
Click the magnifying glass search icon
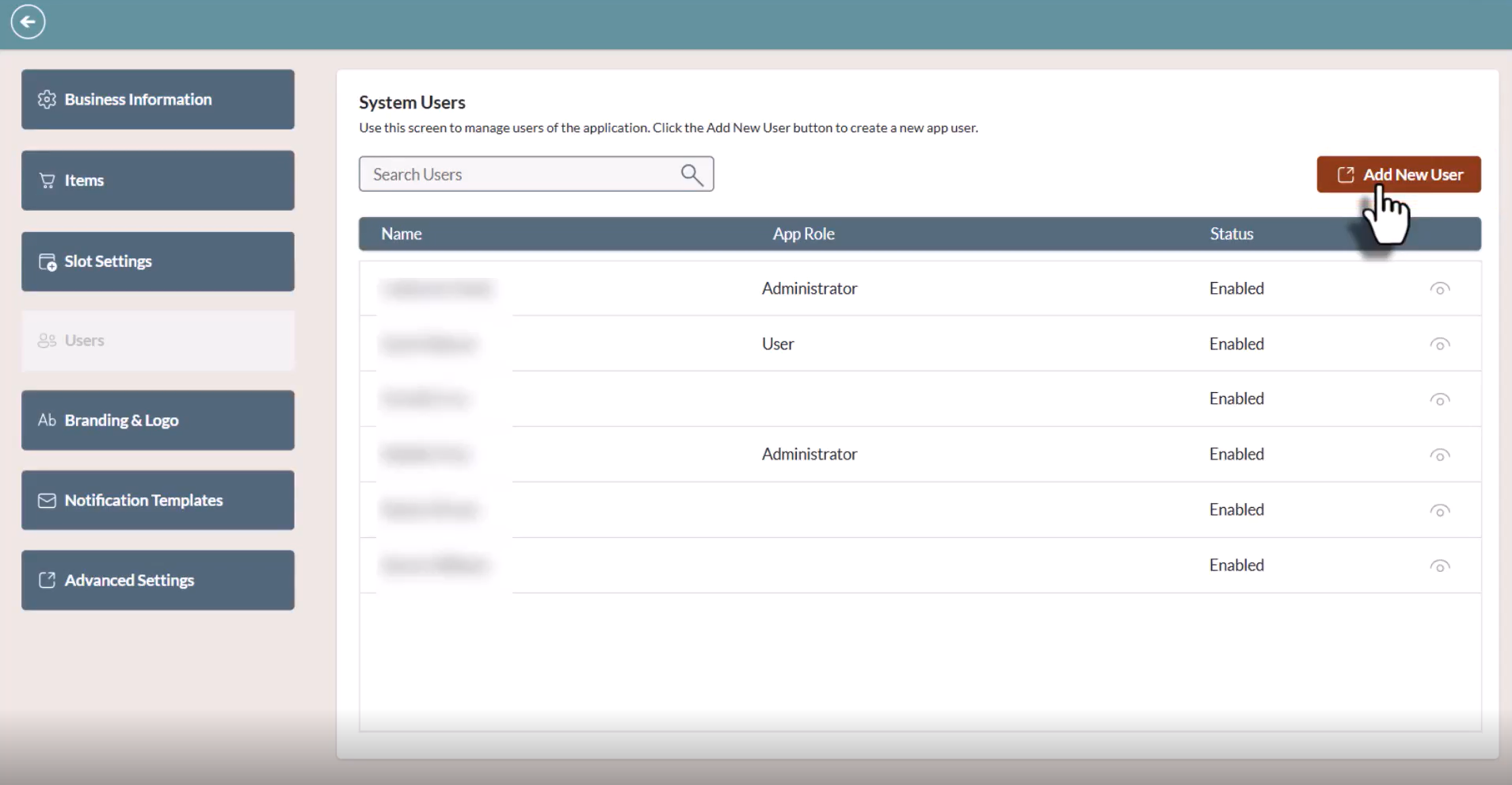[x=691, y=173]
